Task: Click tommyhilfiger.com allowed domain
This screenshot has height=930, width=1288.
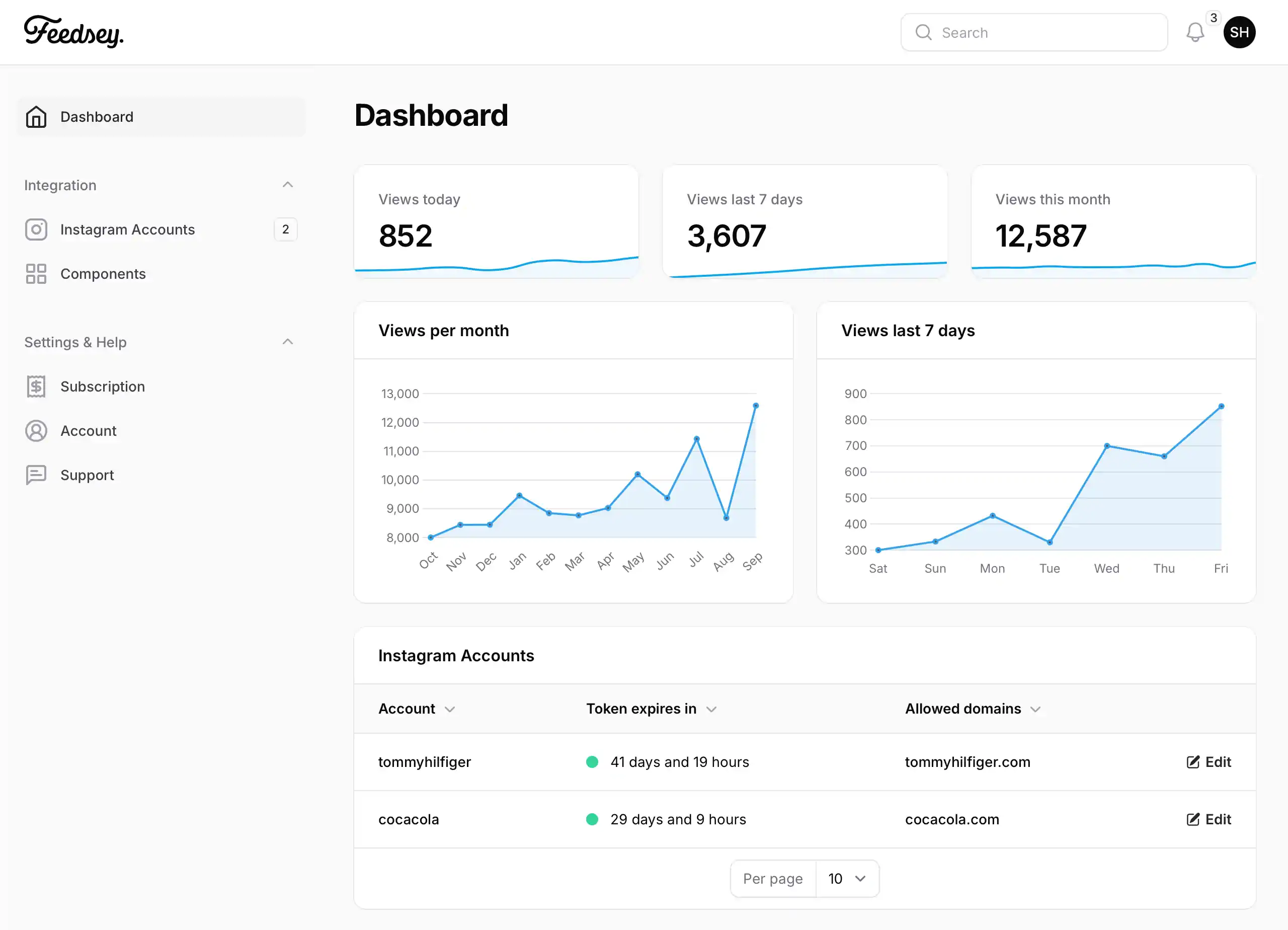Action: 967,762
